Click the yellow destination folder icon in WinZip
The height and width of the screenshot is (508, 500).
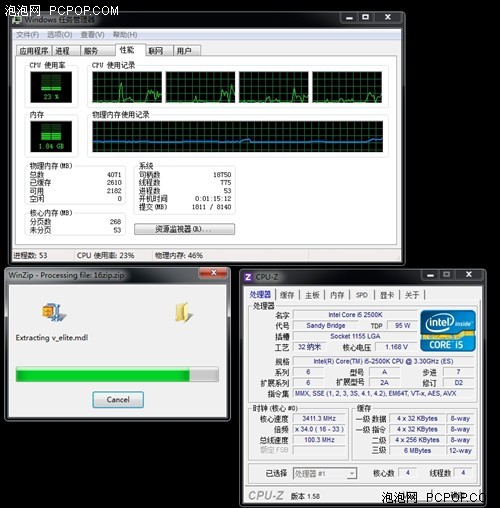point(183,312)
